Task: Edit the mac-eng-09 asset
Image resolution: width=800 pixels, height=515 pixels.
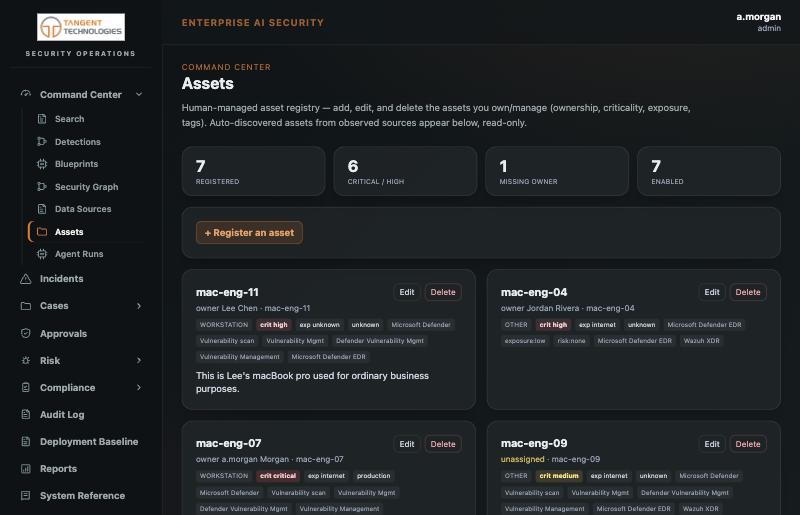Action: [712, 444]
